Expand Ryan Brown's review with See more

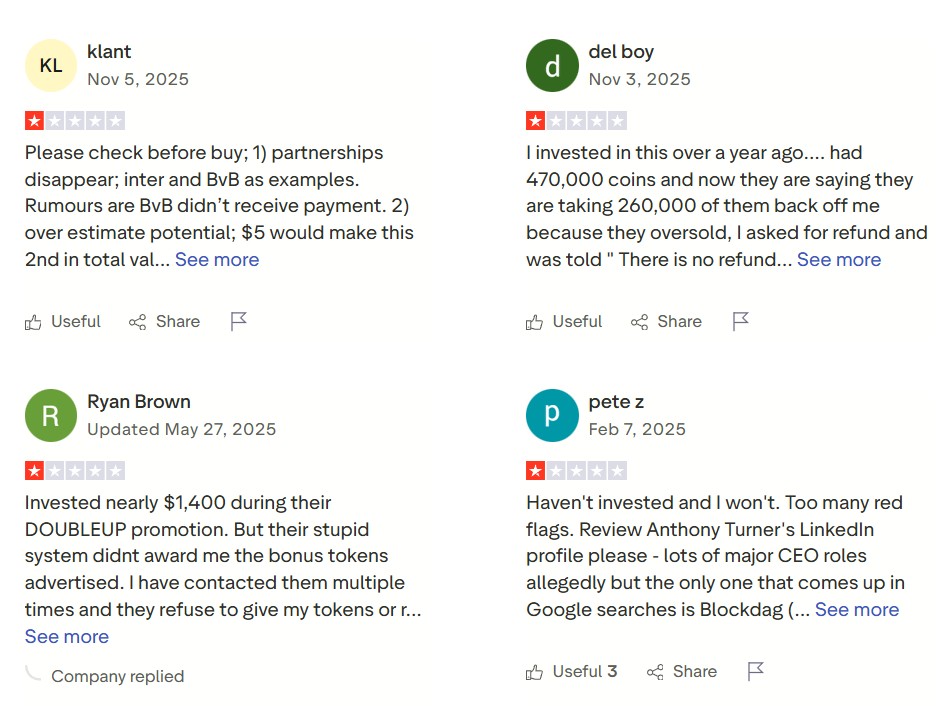point(67,636)
